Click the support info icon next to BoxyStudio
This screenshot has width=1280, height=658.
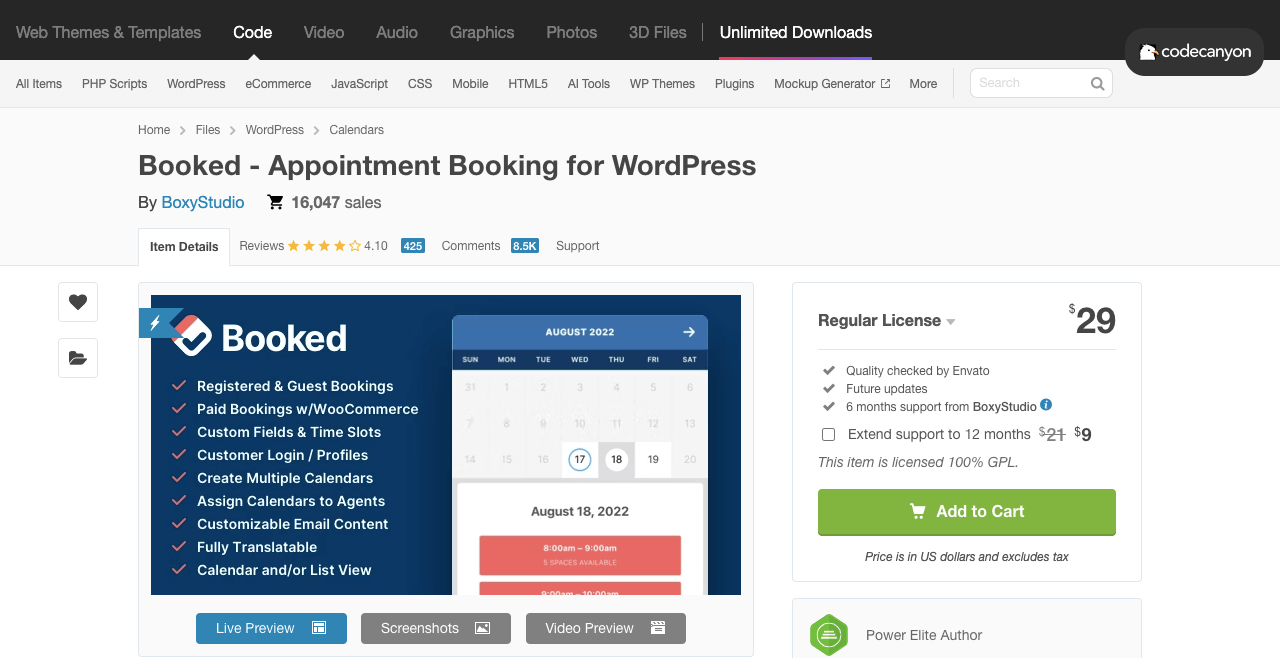[x=1046, y=405]
